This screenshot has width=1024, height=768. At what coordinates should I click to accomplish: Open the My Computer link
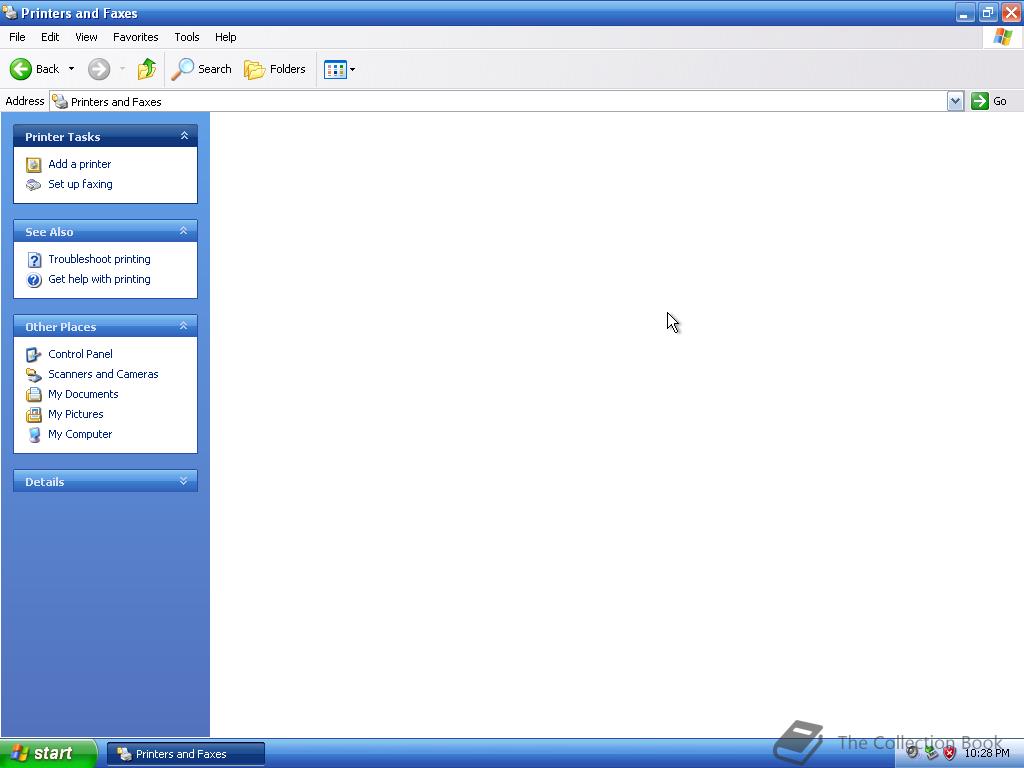tap(80, 434)
